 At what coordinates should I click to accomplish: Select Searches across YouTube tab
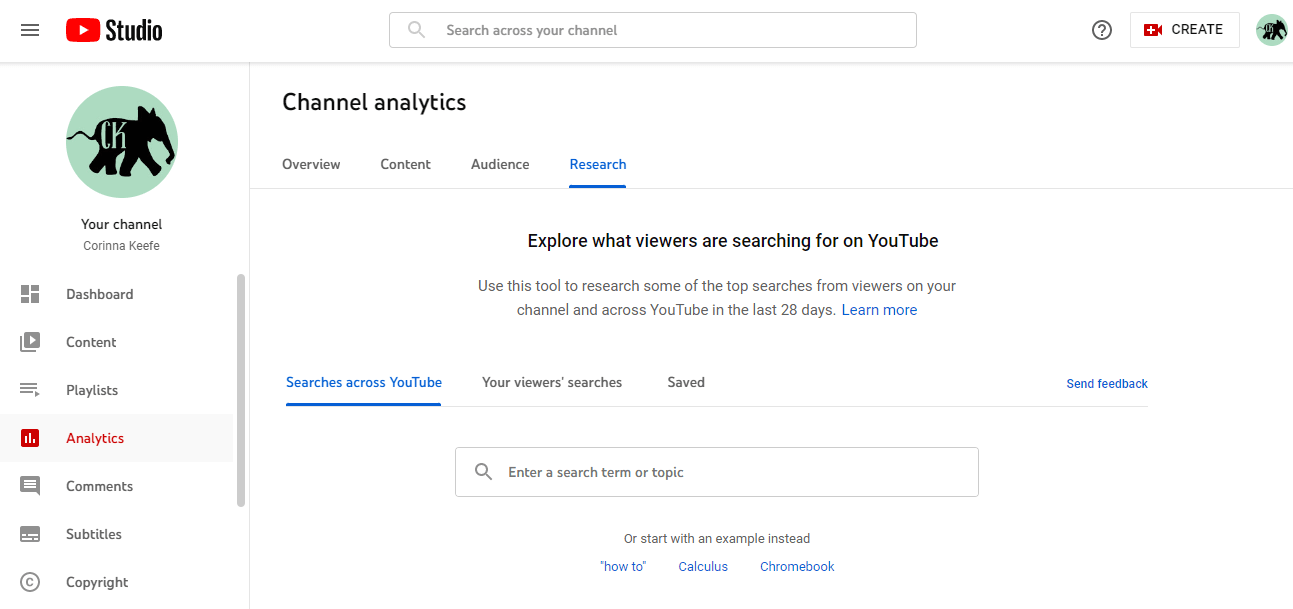point(364,382)
